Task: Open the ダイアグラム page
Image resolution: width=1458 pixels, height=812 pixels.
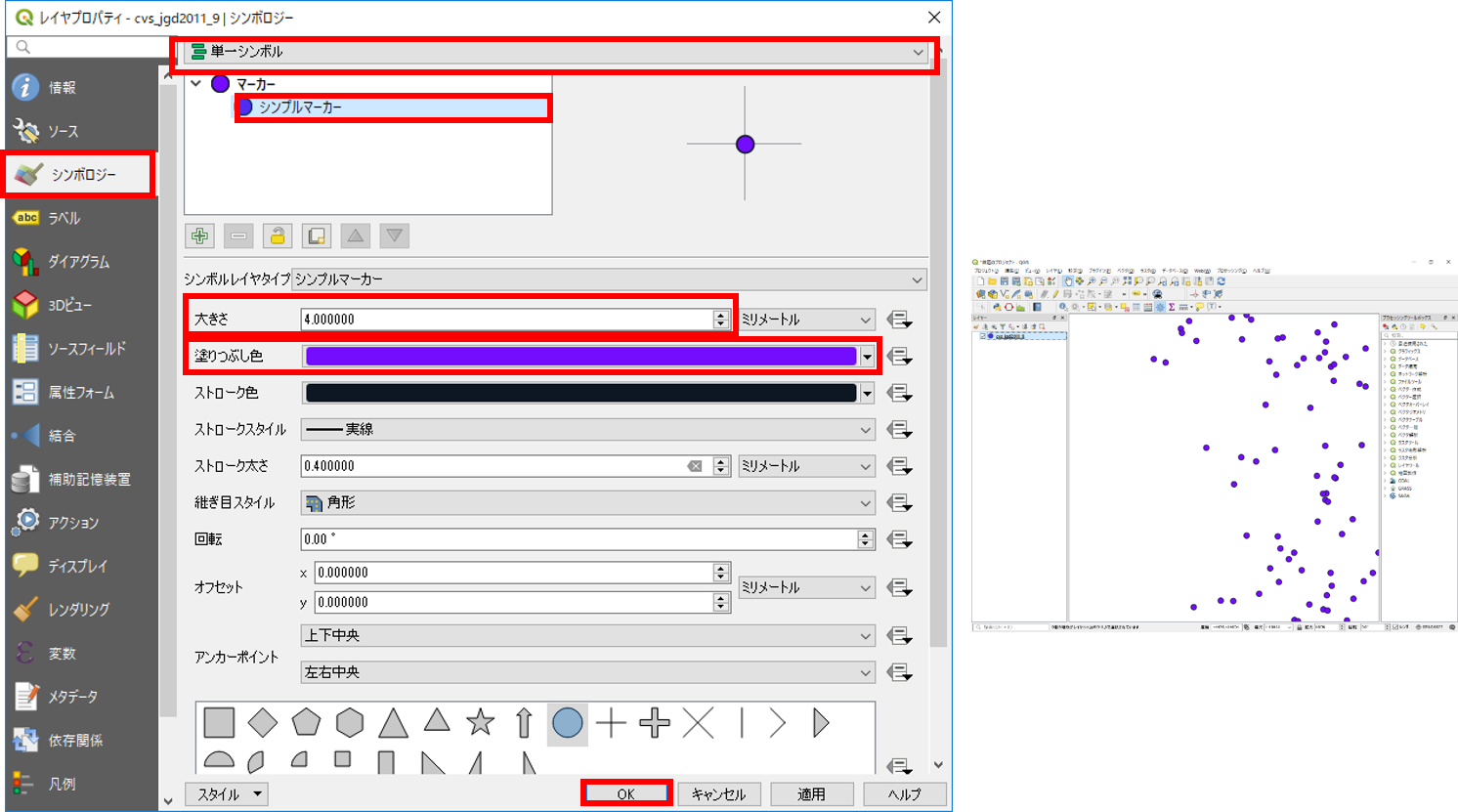Action: click(78, 261)
